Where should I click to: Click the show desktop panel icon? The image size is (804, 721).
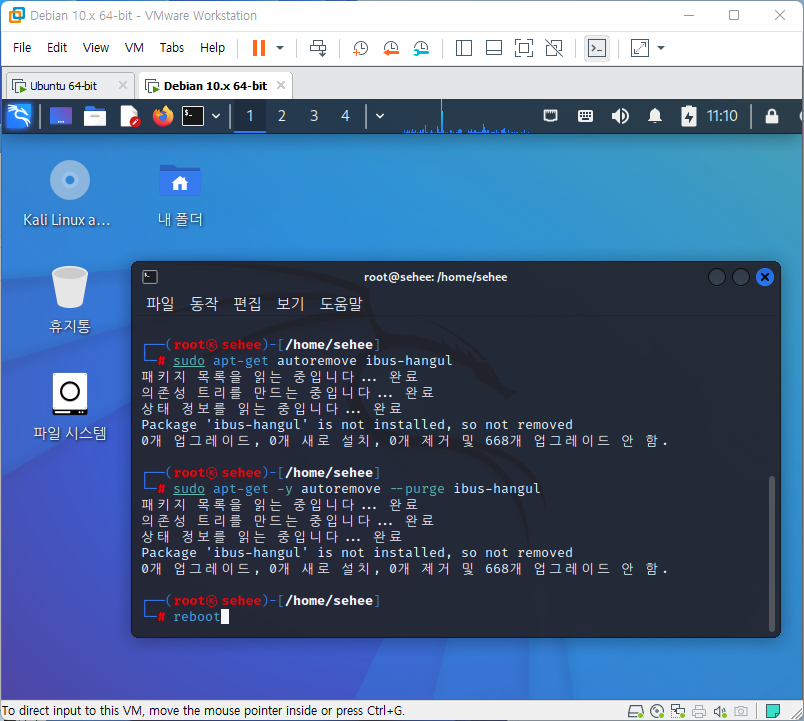[61, 116]
